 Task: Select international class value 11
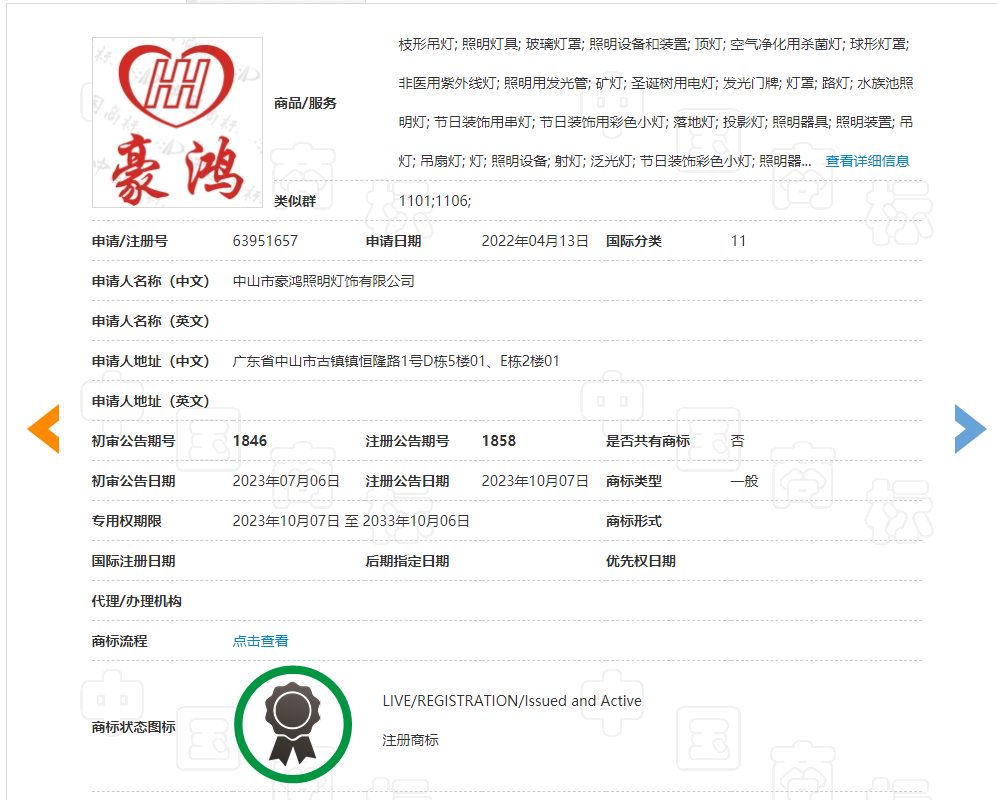click(x=738, y=241)
